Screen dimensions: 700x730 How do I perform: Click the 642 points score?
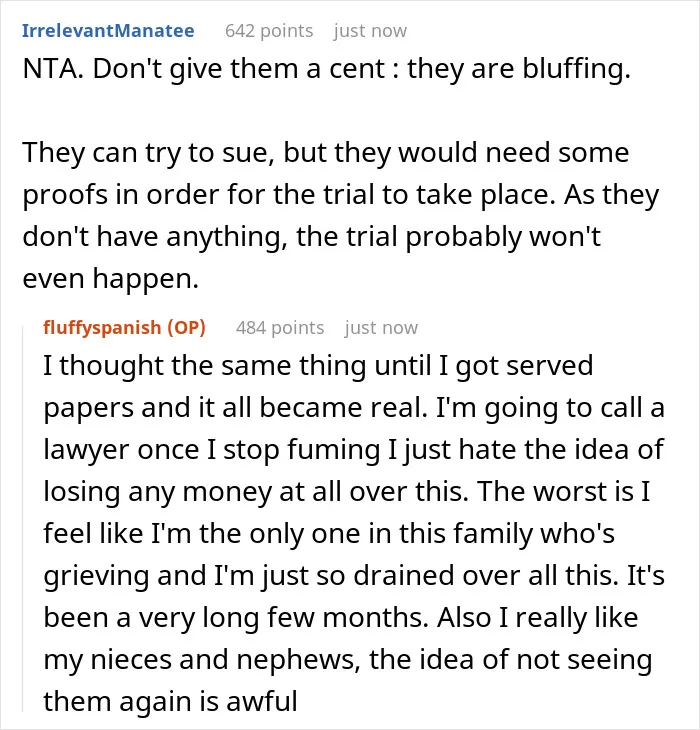point(269,31)
